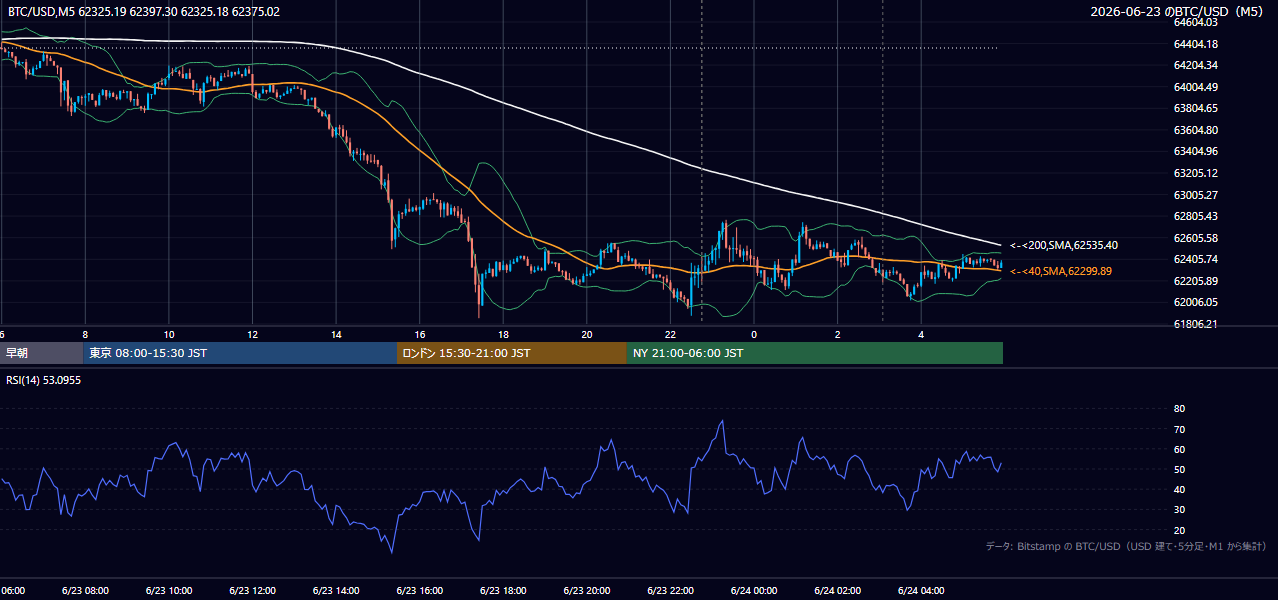Screen dimensions: 1278x600
Task: Click price axis label 63604.80
Action: pyautogui.click(x=1195, y=130)
